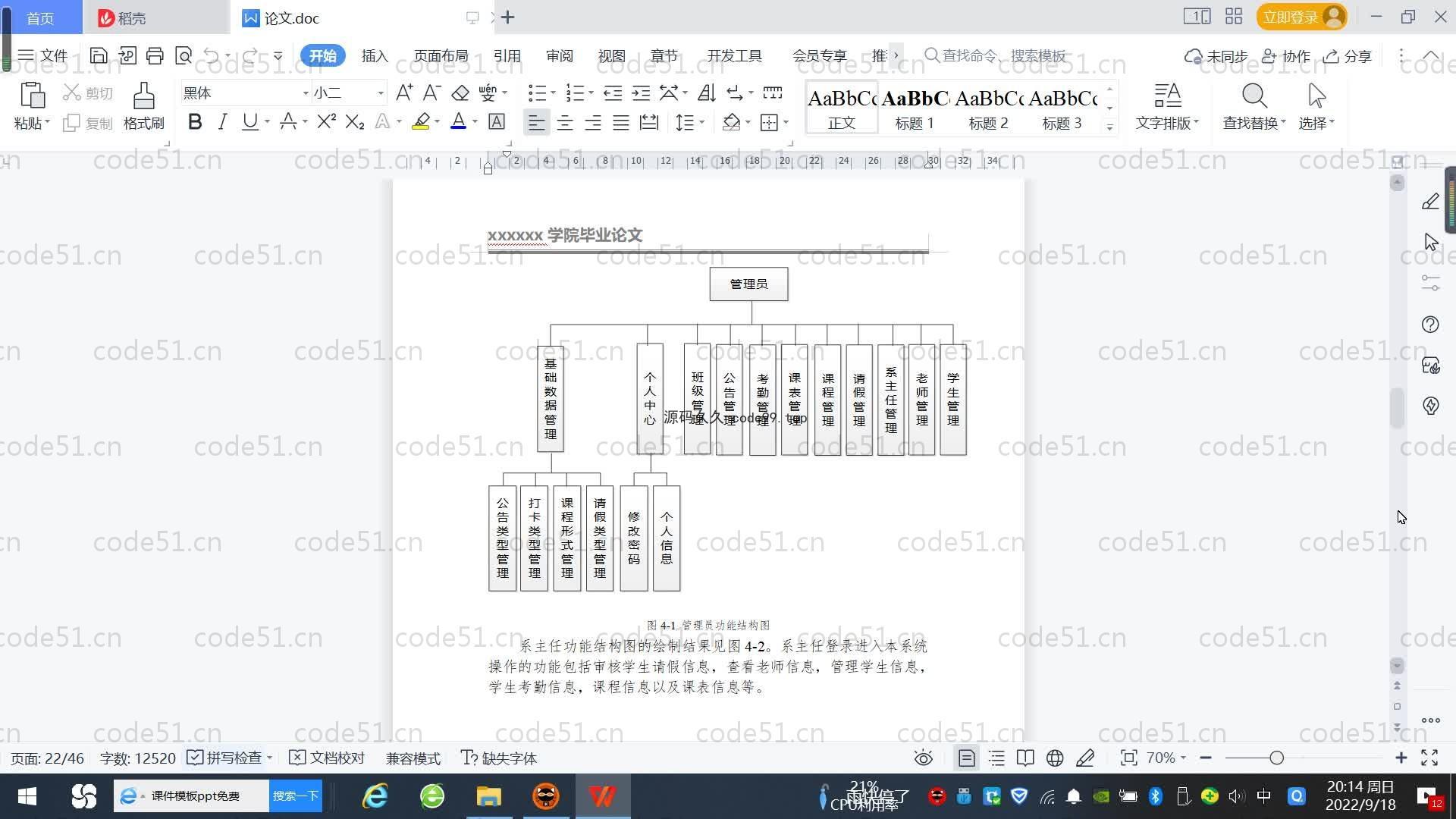
Task: Open the 插入 ribbon tab
Action: [x=375, y=56]
